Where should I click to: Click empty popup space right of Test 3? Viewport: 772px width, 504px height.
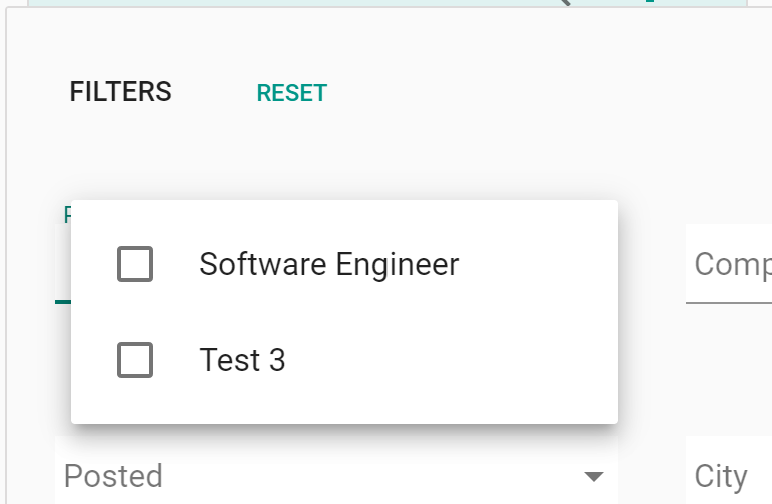[x=450, y=360]
